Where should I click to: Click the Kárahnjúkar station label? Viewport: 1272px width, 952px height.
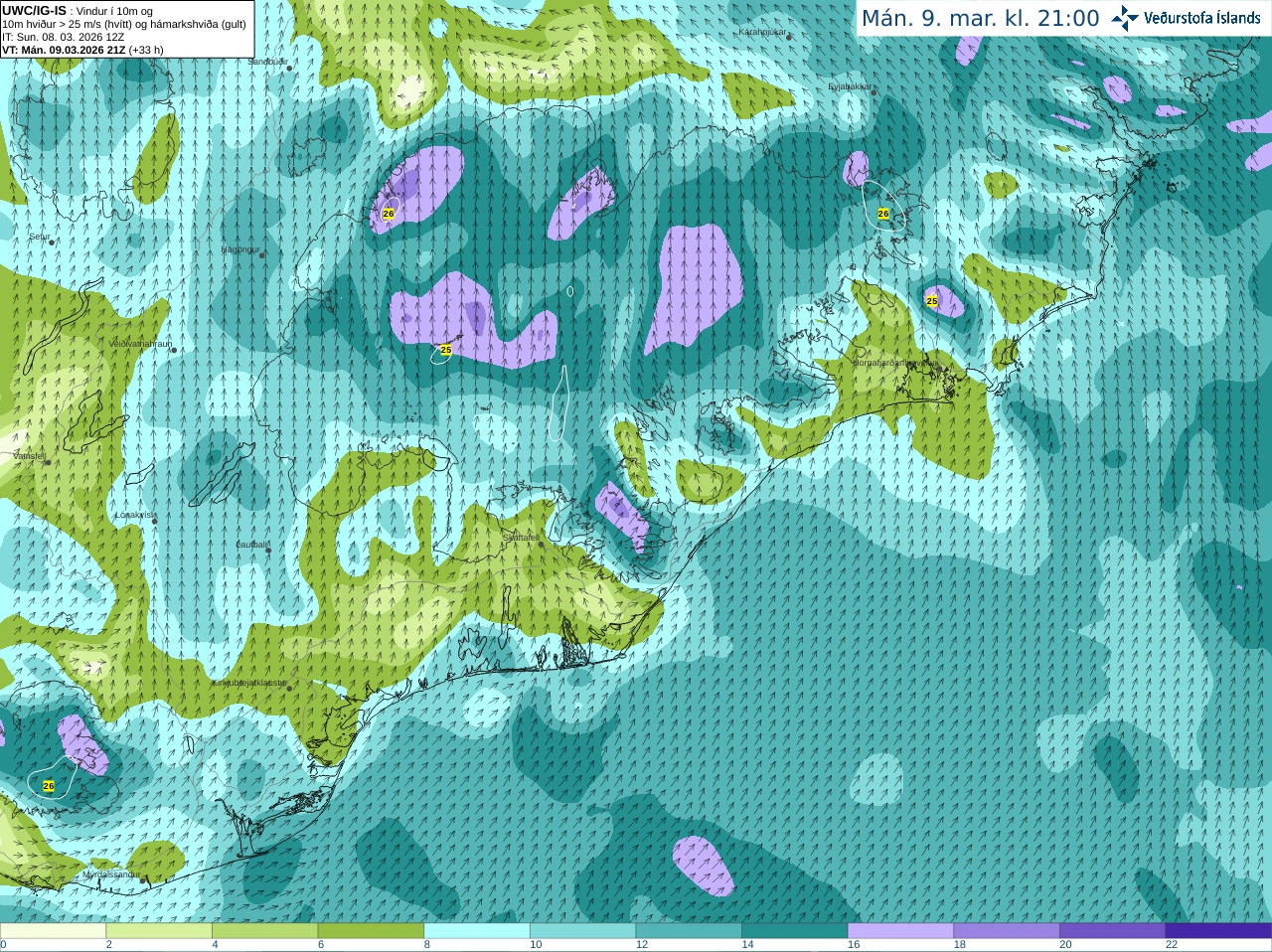pyautogui.click(x=762, y=32)
